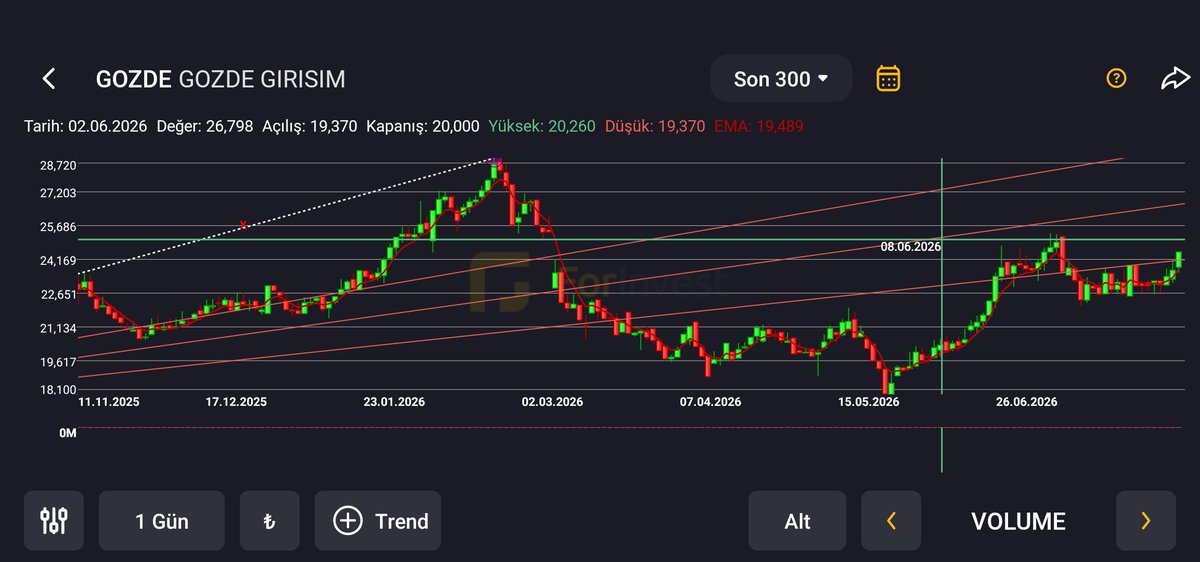This screenshot has width=1200, height=562.
Task: Select the Değer: 26,798 value
Action: (206, 126)
